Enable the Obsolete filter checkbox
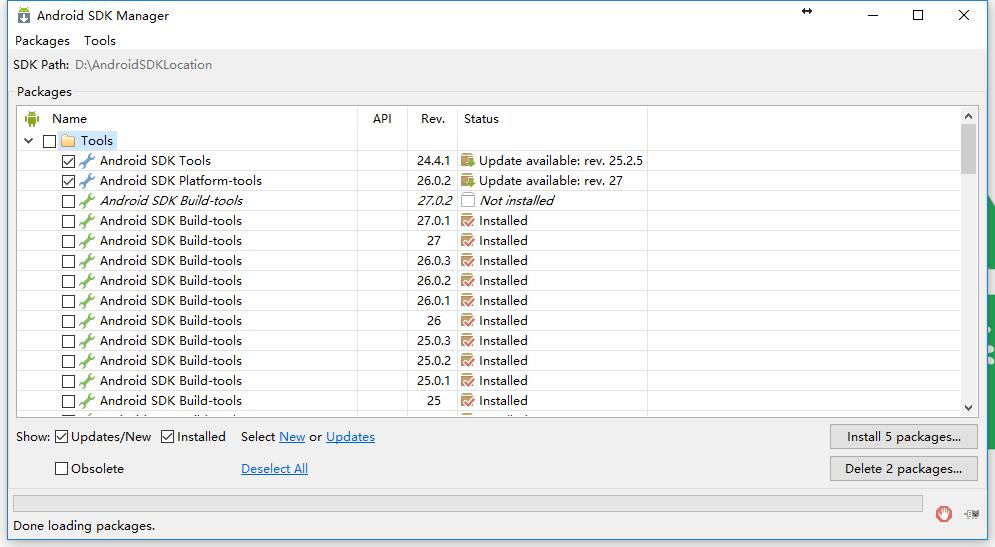Viewport: 995px width, 547px height. [x=62, y=468]
